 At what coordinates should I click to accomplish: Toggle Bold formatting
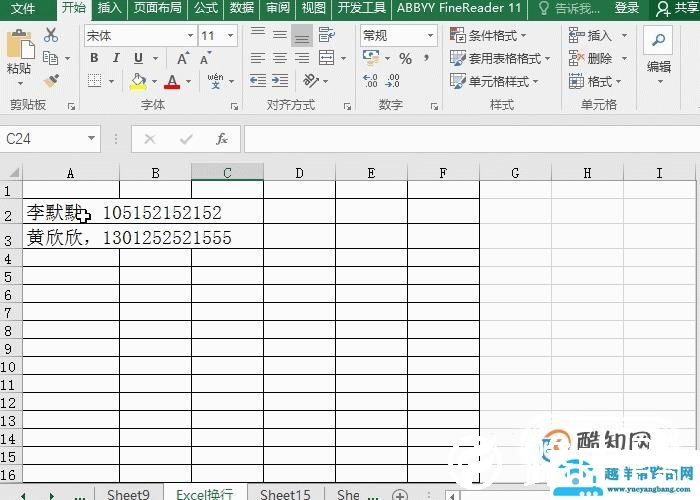coord(94,58)
